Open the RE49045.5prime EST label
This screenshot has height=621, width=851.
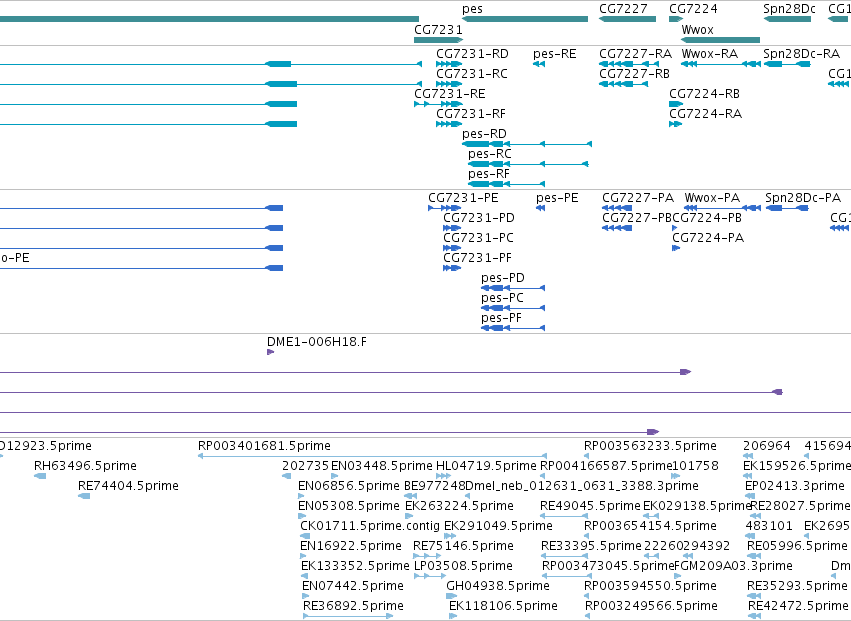(590, 506)
